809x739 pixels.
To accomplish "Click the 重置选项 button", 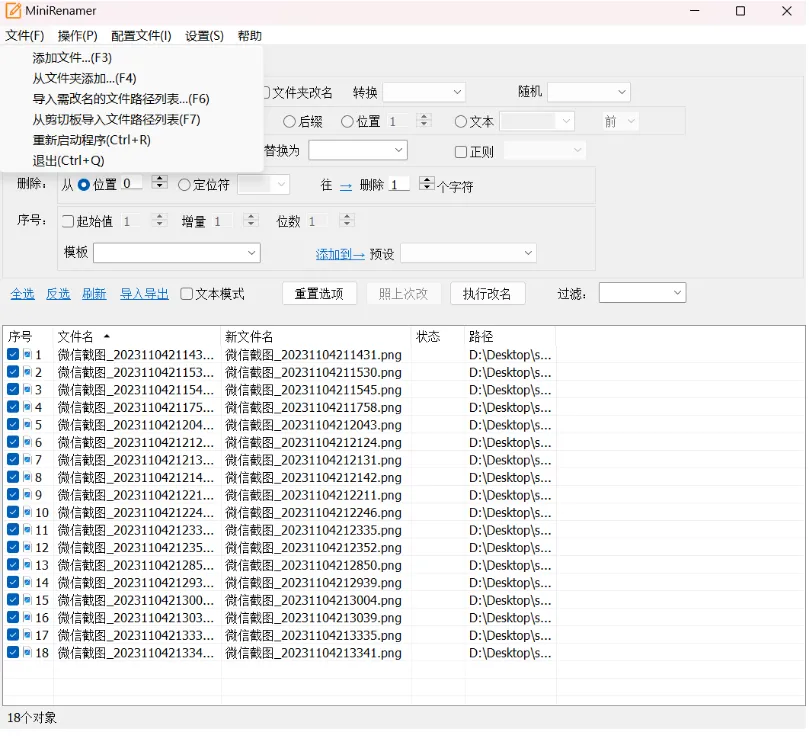I will point(319,294).
